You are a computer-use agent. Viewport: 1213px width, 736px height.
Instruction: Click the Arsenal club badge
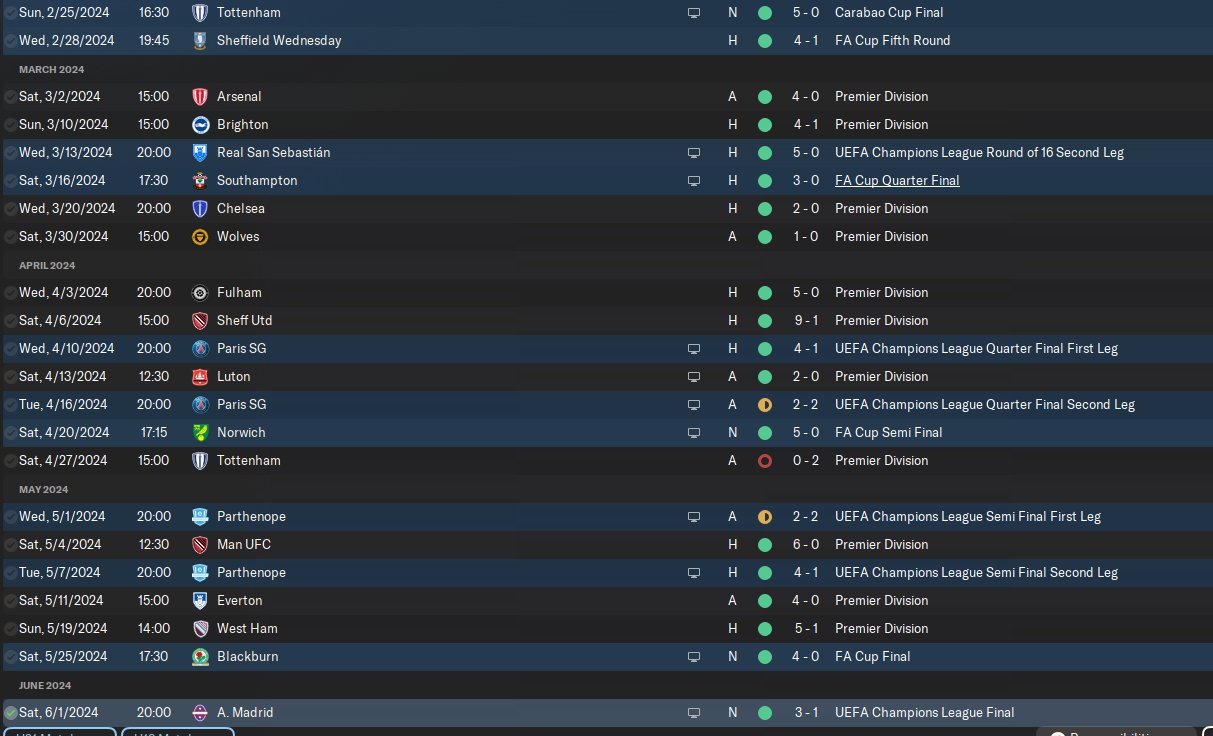pos(200,97)
